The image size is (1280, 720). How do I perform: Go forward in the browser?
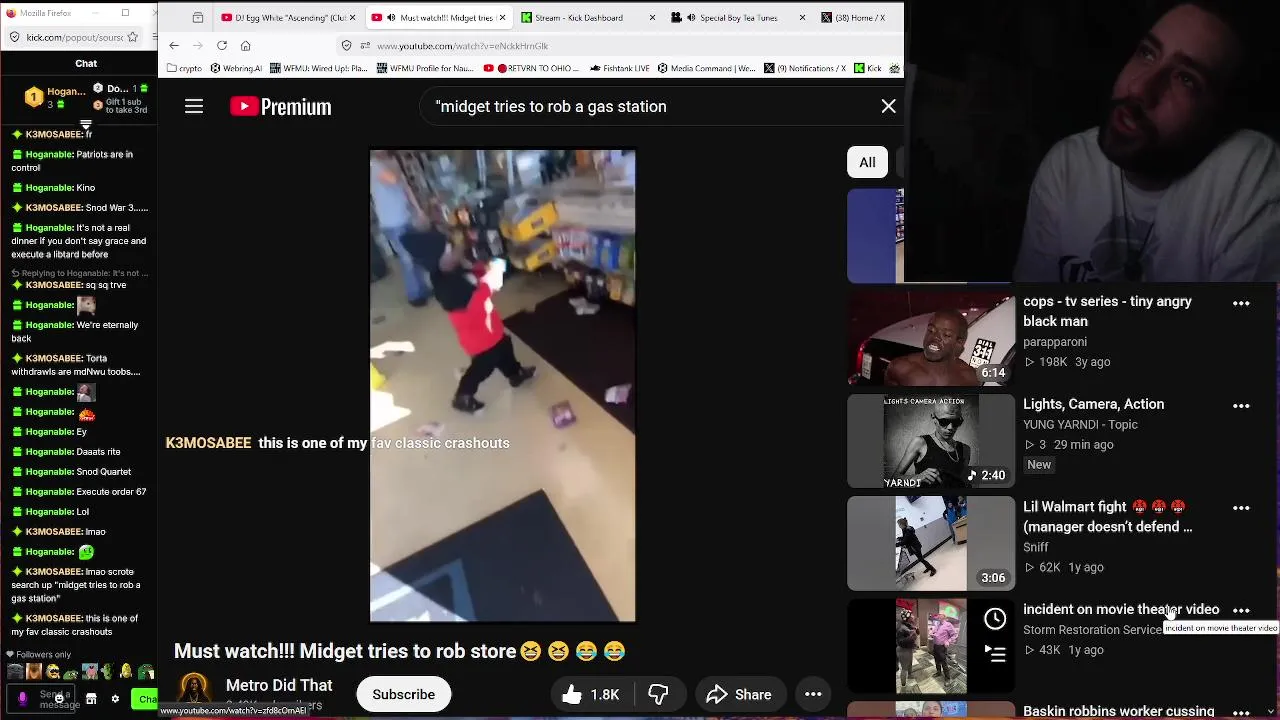197,45
